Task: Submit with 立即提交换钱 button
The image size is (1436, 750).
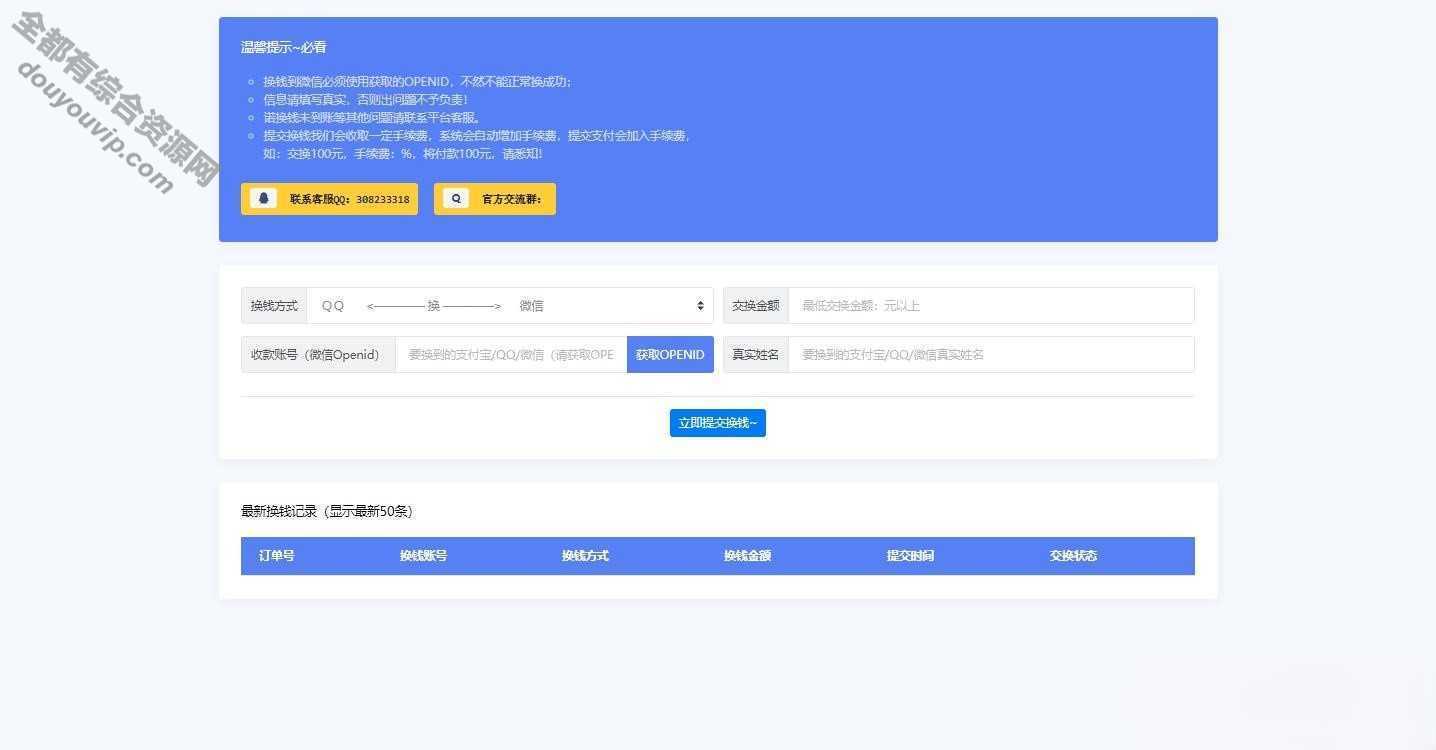Action: pyautogui.click(x=718, y=423)
